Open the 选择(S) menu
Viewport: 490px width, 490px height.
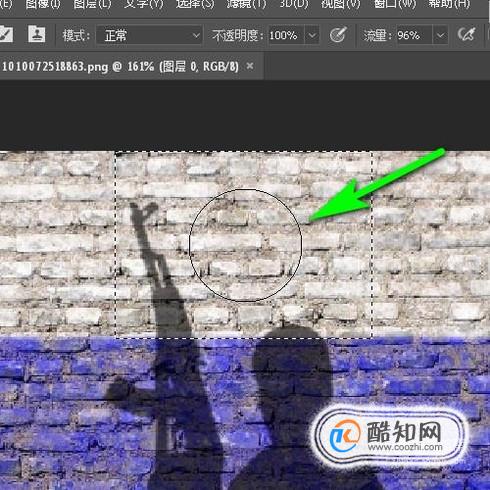(x=195, y=5)
